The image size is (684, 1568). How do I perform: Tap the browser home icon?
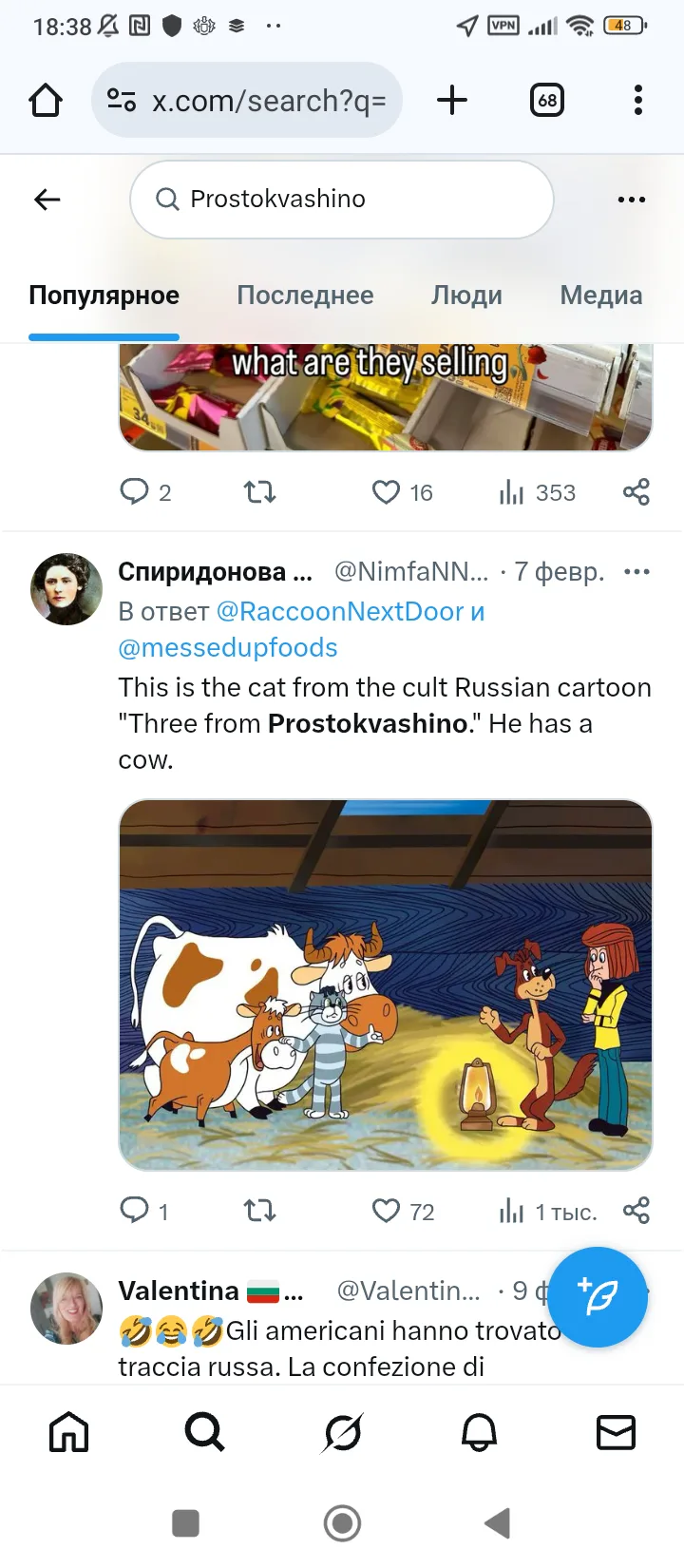[46, 100]
